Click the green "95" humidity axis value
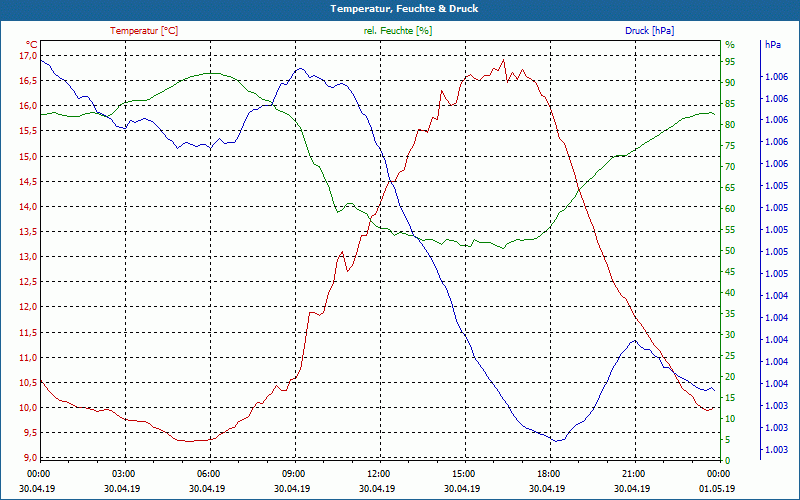The height and width of the screenshot is (500, 800). point(730,62)
